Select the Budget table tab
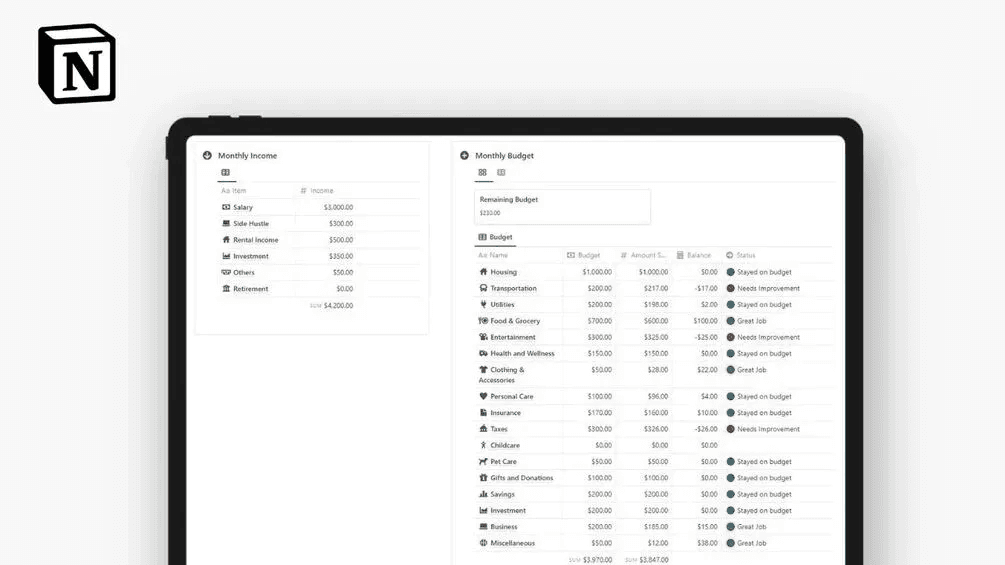 coord(495,237)
